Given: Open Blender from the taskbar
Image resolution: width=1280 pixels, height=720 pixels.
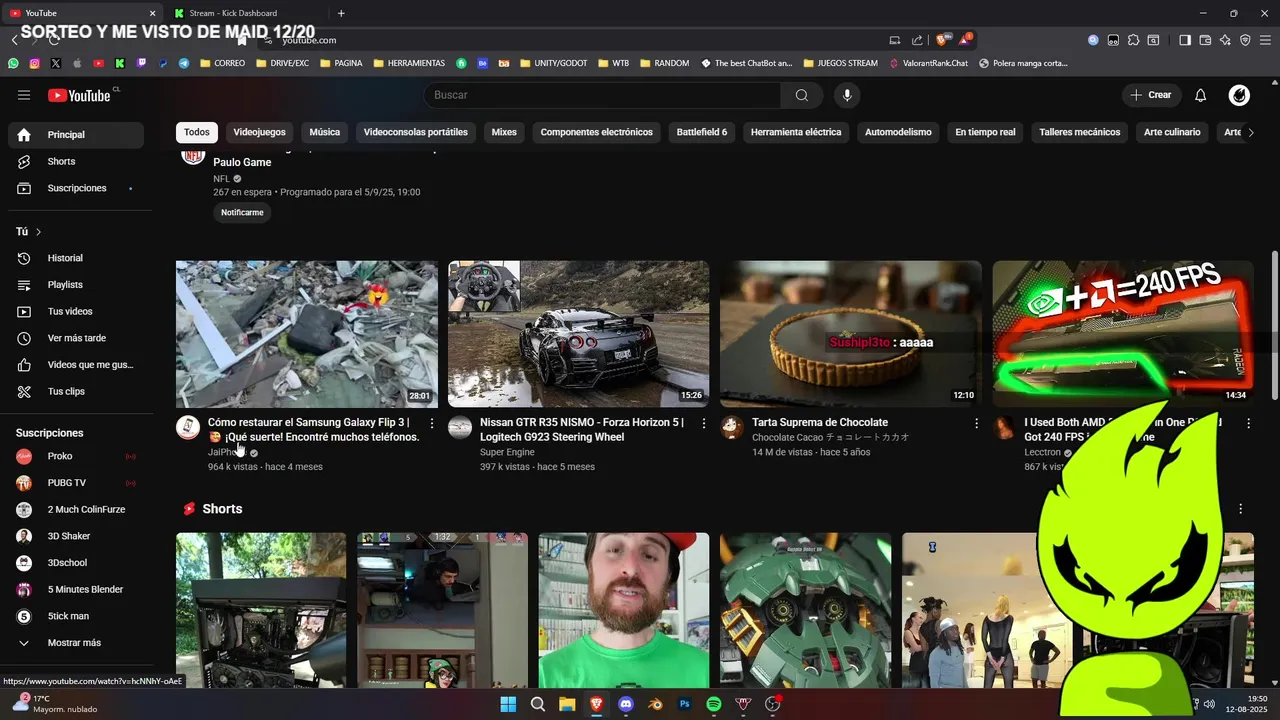Looking at the screenshot, I should point(655,704).
